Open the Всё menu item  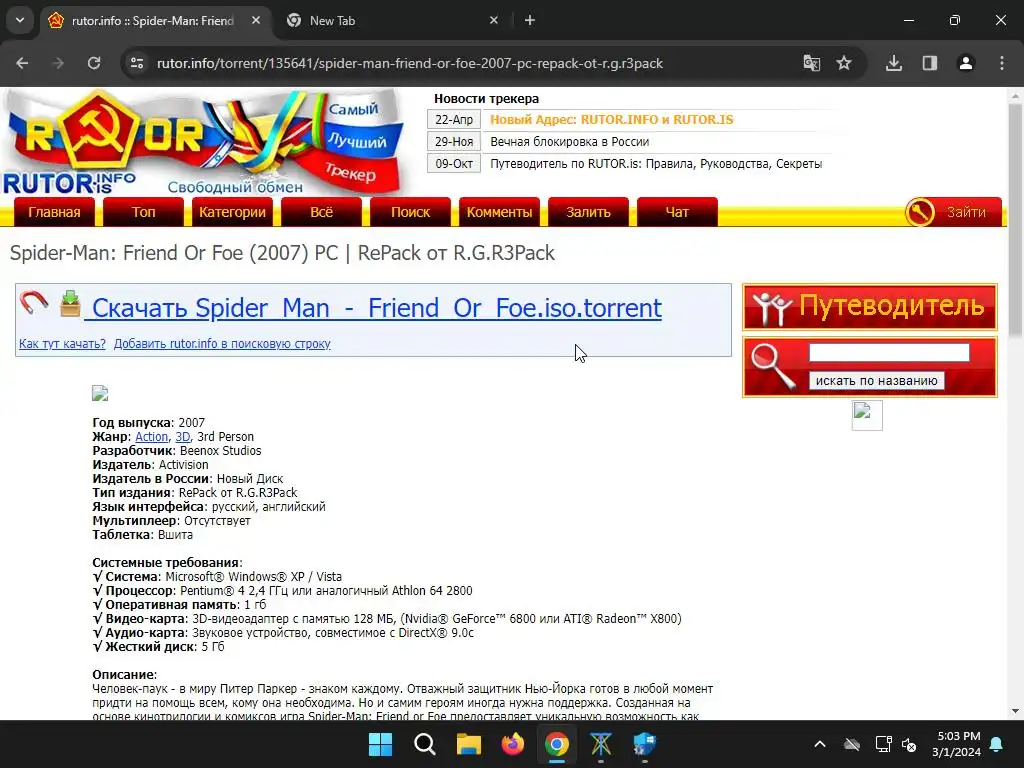coord(321,212)
